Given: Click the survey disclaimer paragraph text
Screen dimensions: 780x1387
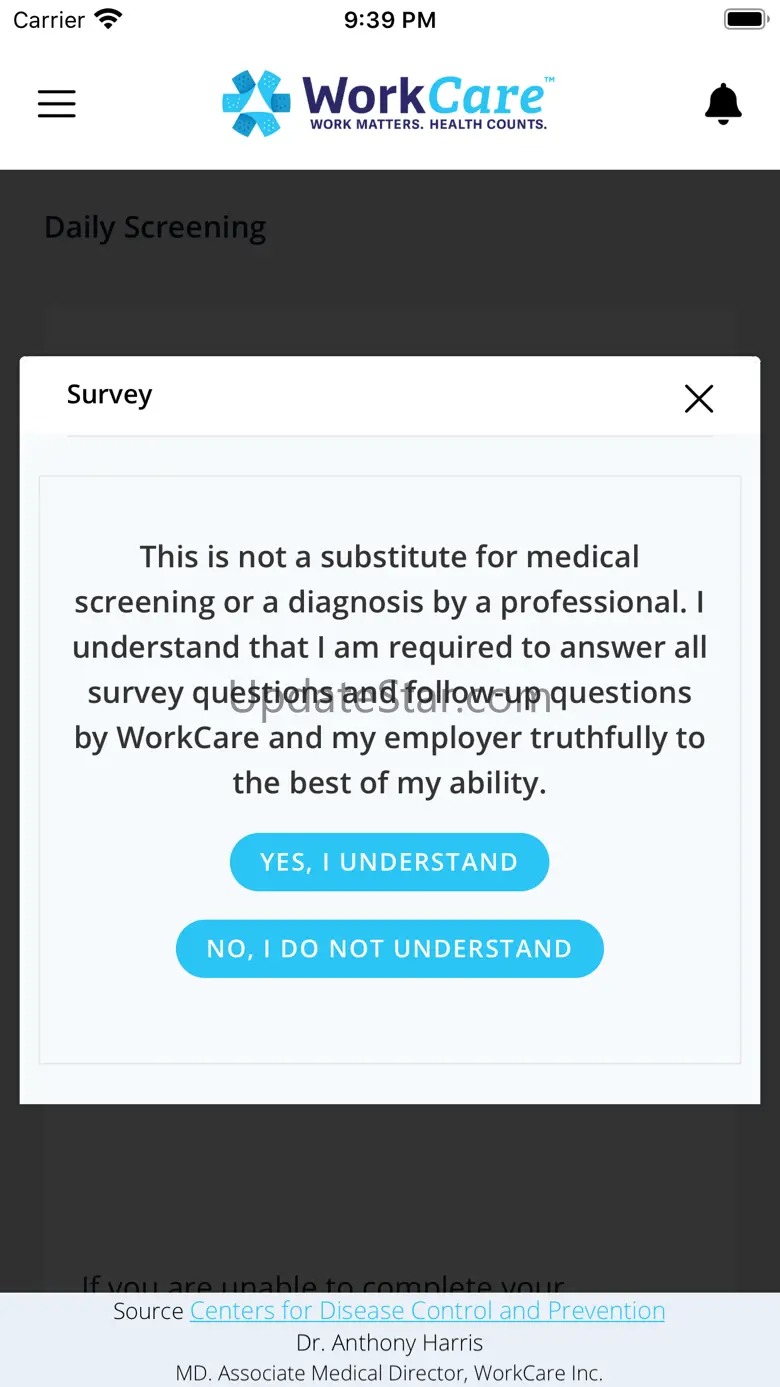Looking at the screenshot, I should point(390,669).
